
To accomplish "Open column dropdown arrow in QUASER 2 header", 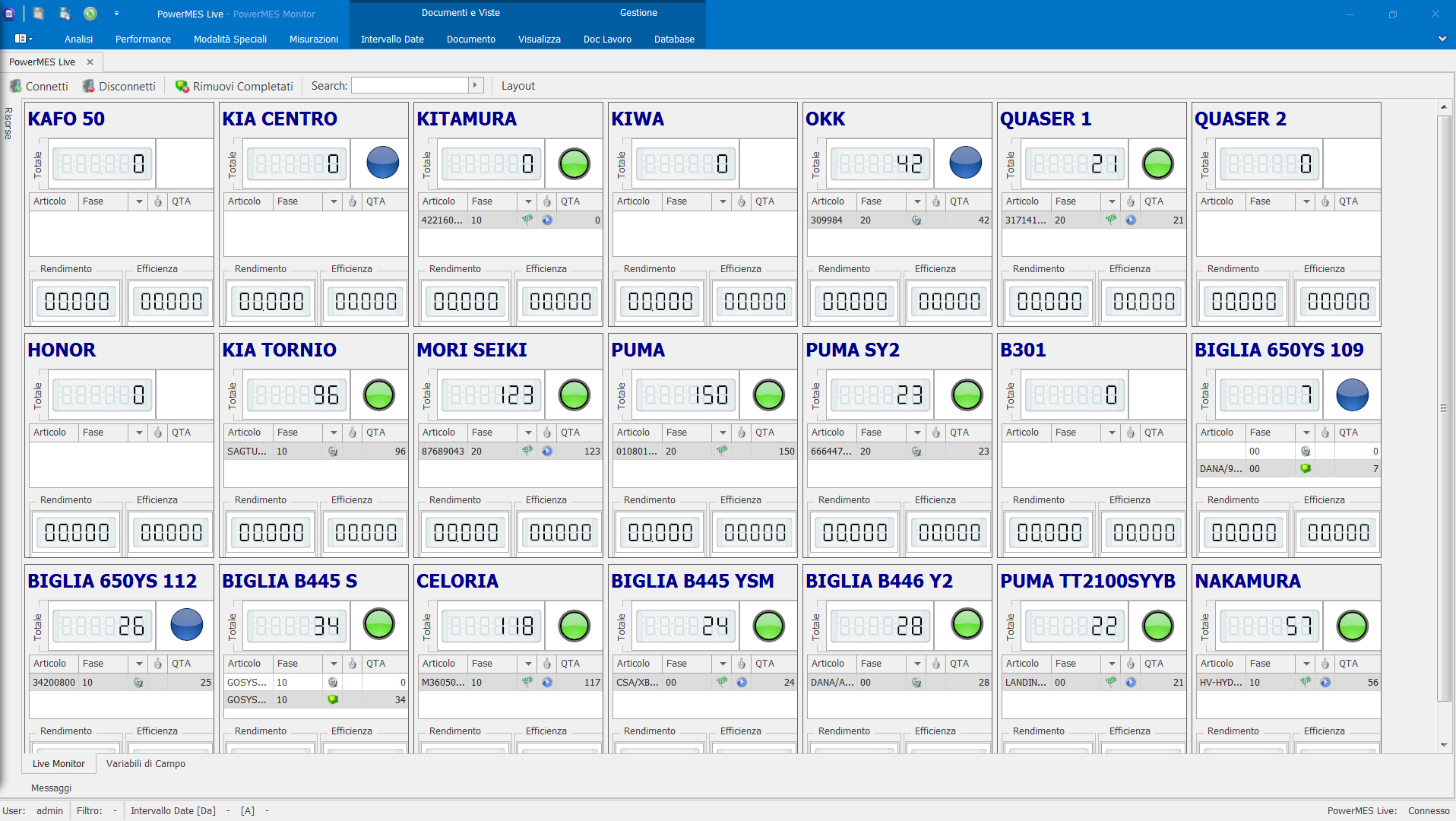I will pyautogui.click(x=1306, y=201).
